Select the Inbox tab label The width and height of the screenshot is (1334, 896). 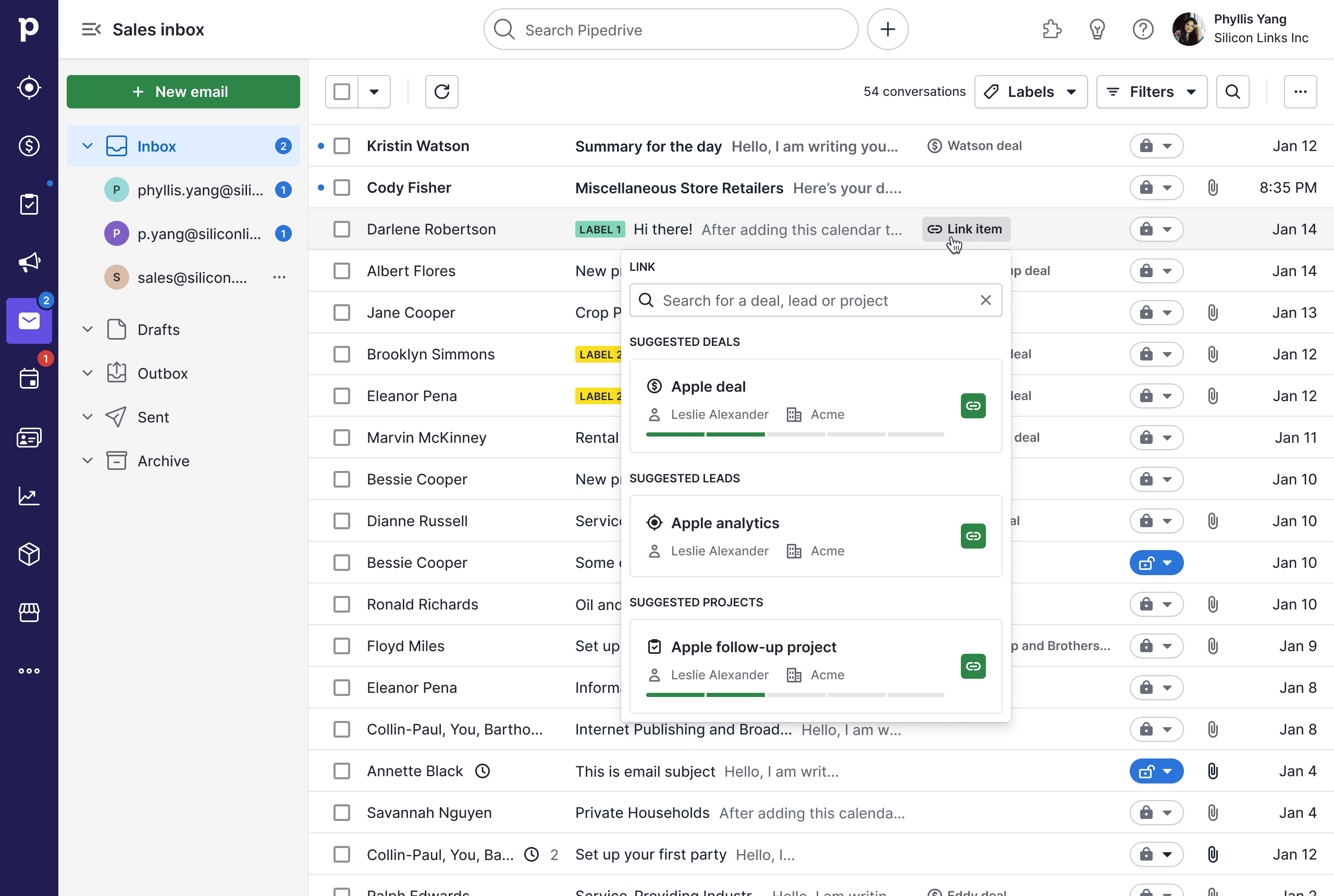[156, 146]
